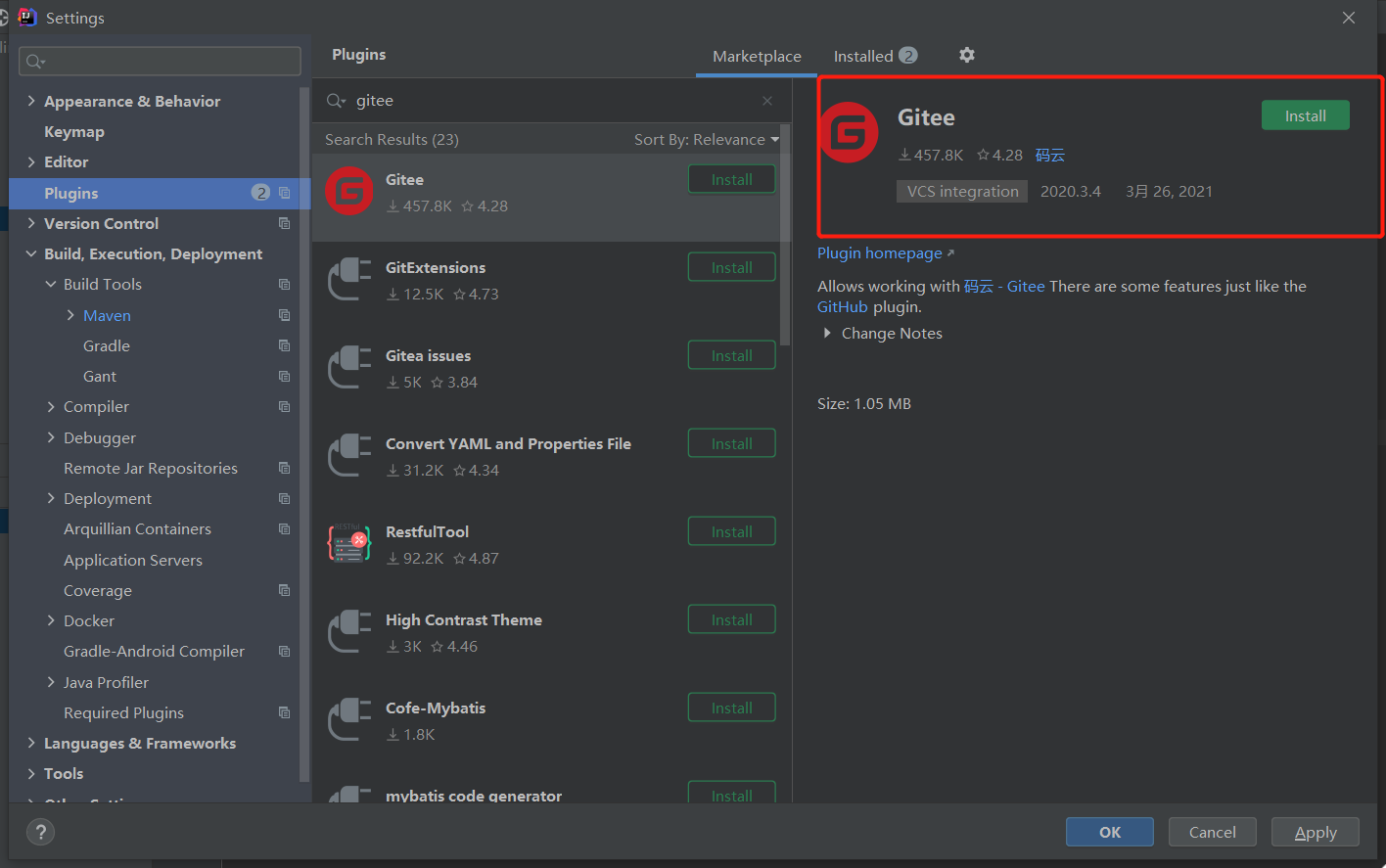Expand the Debugger settings node
This screenshot has width=1386, height=868.
51,437
